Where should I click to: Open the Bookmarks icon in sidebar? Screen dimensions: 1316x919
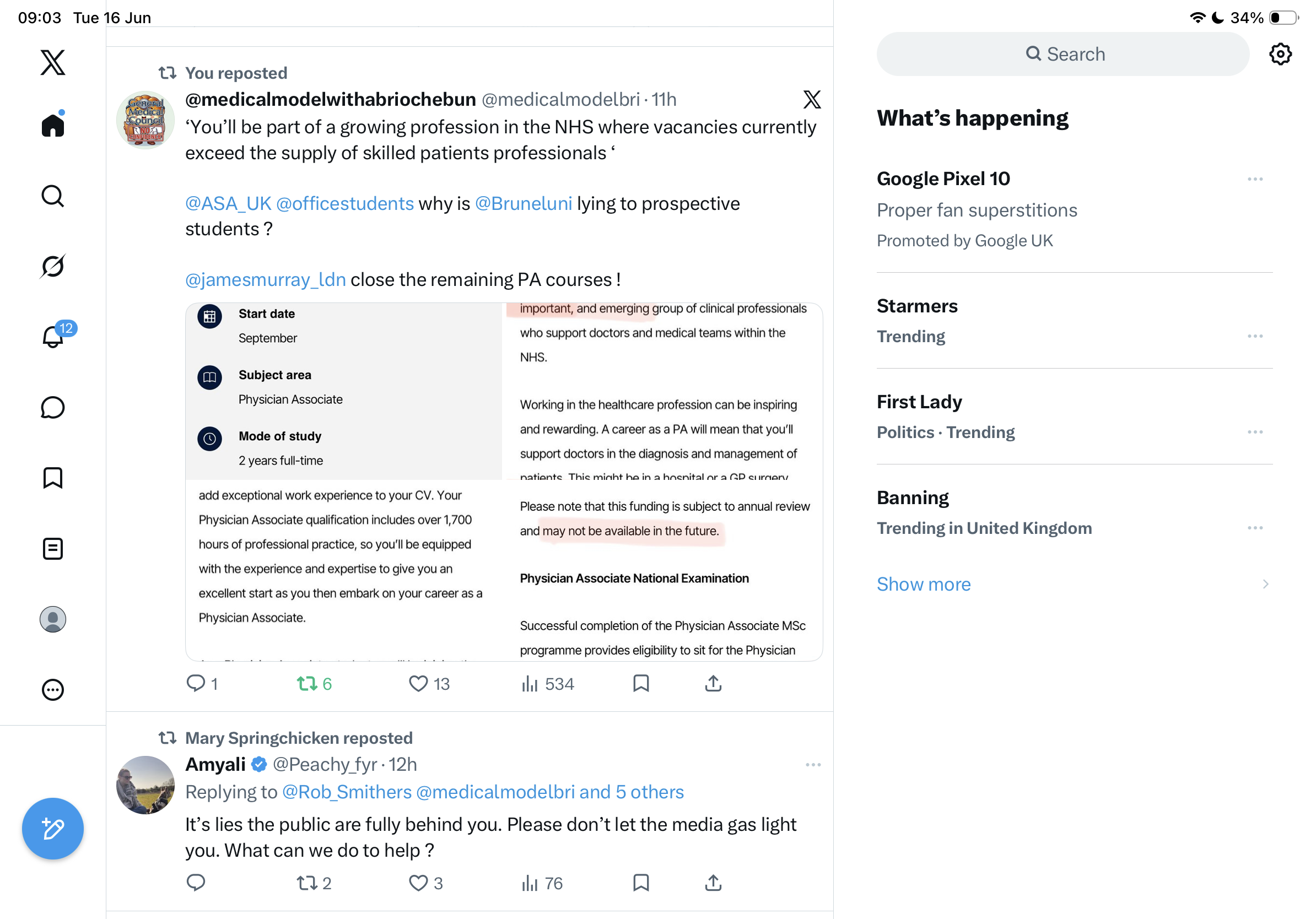click(x=53, y=478)
